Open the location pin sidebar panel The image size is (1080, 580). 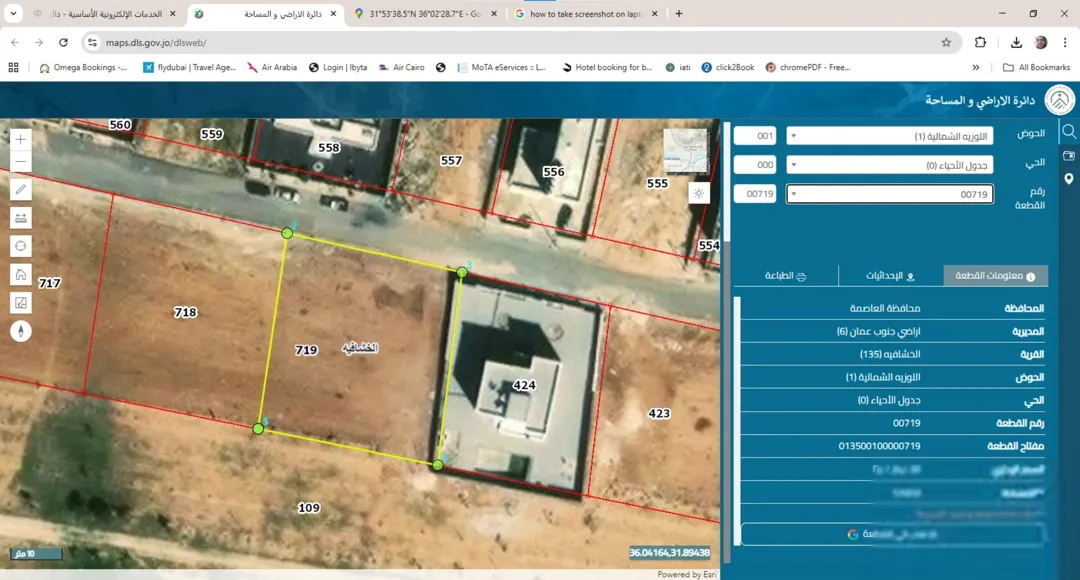pyautogui.click(x=1069, y=179)
